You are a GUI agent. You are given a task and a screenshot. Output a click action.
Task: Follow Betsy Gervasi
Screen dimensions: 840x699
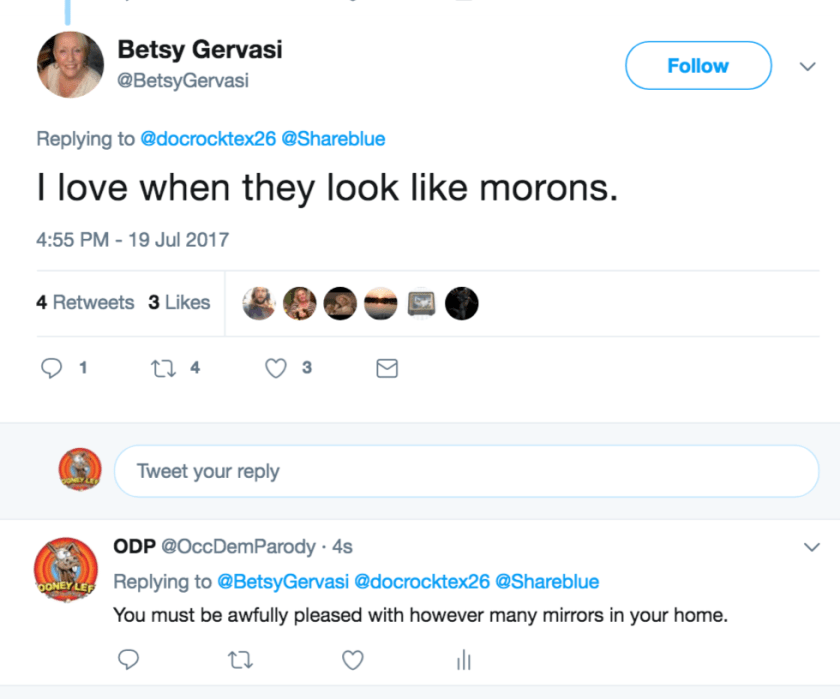click(698, 66)
